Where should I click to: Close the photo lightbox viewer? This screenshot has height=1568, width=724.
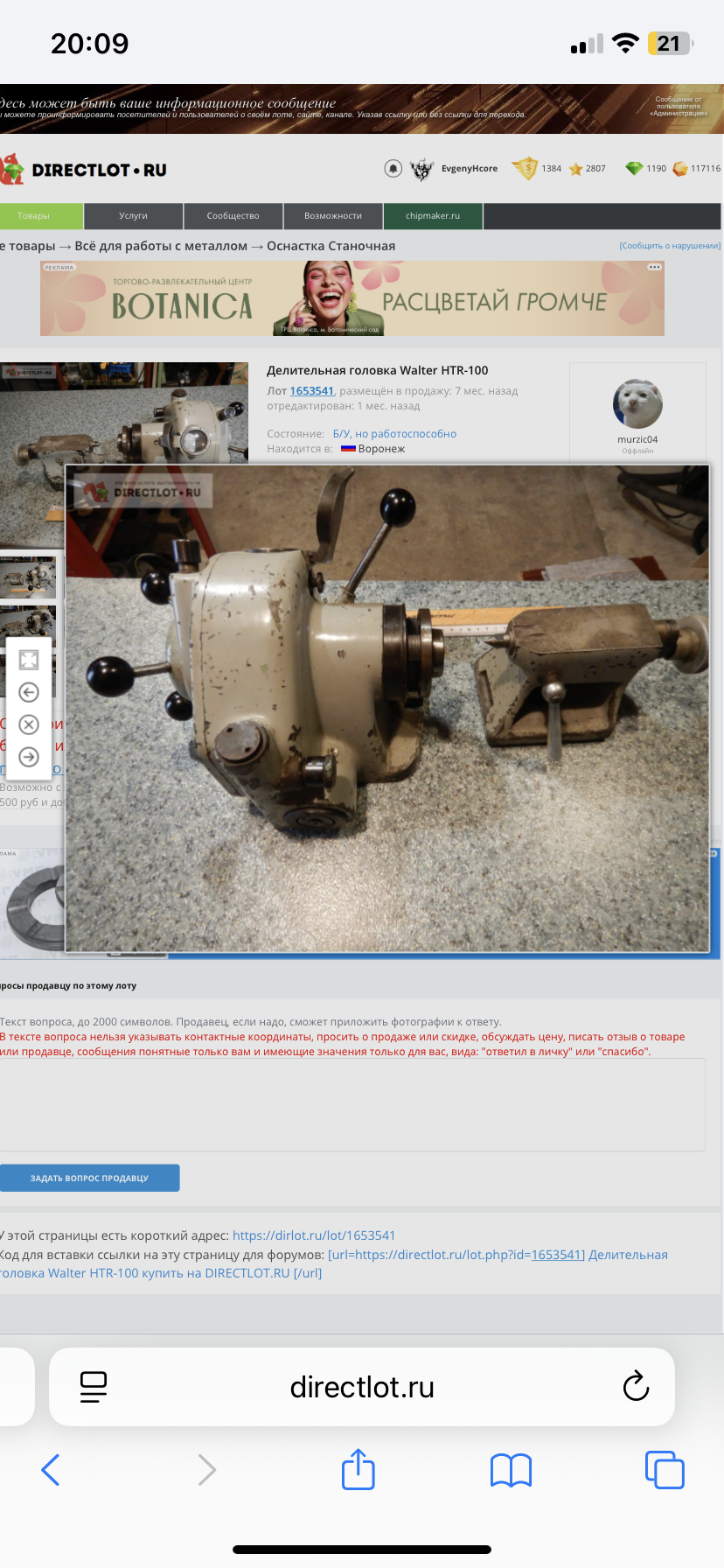click(29, 724)
